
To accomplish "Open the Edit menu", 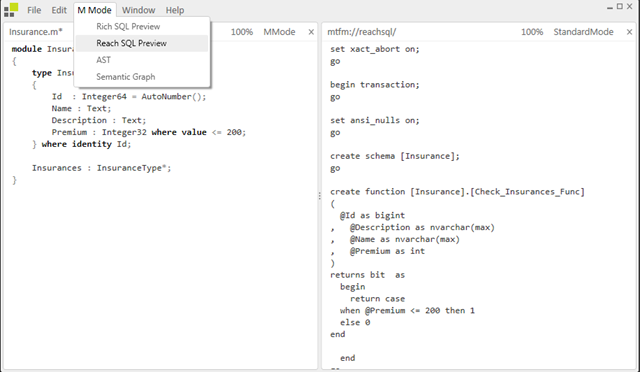I will (x=59, y=10).
